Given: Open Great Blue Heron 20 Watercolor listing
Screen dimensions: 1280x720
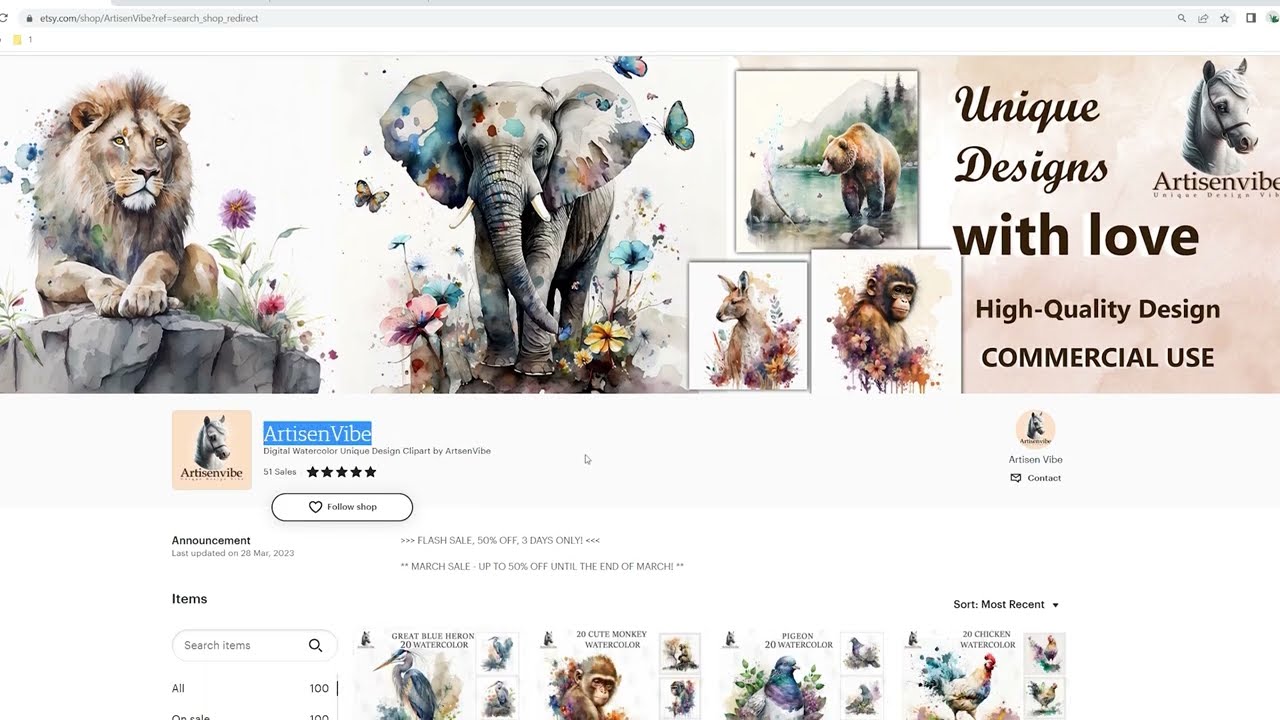Looking at the screenshot, I should 435,675.
